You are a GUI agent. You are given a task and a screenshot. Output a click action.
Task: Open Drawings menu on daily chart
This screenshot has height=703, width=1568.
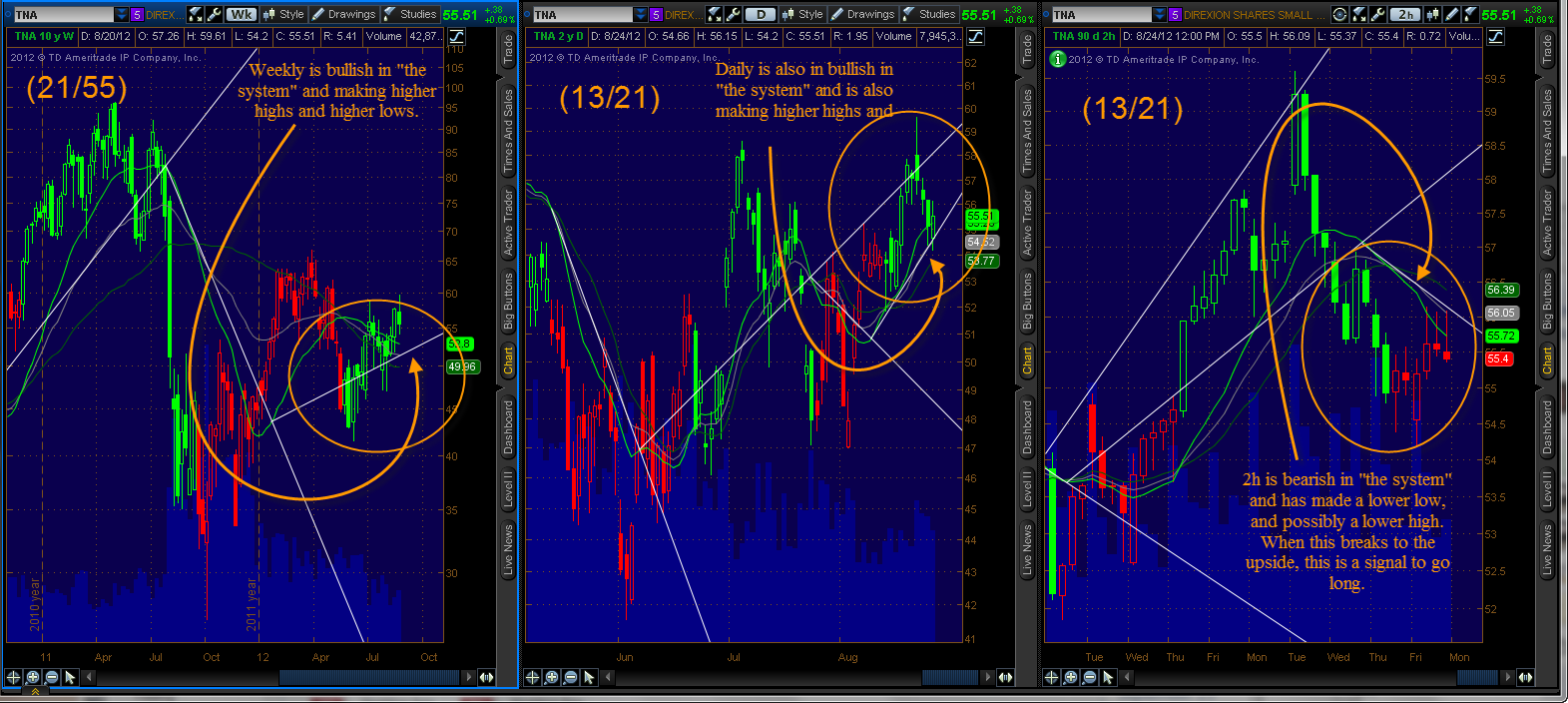(x=862, y=14)
